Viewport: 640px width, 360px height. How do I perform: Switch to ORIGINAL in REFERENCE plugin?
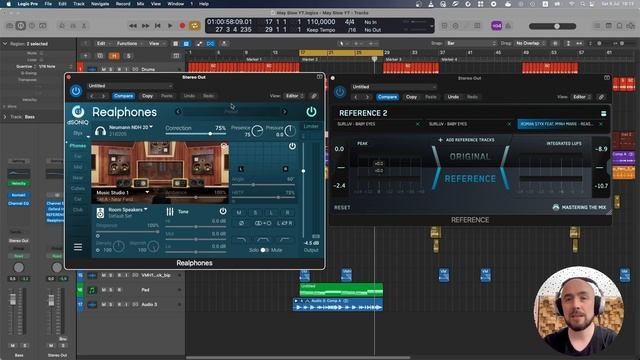point(470,156)
